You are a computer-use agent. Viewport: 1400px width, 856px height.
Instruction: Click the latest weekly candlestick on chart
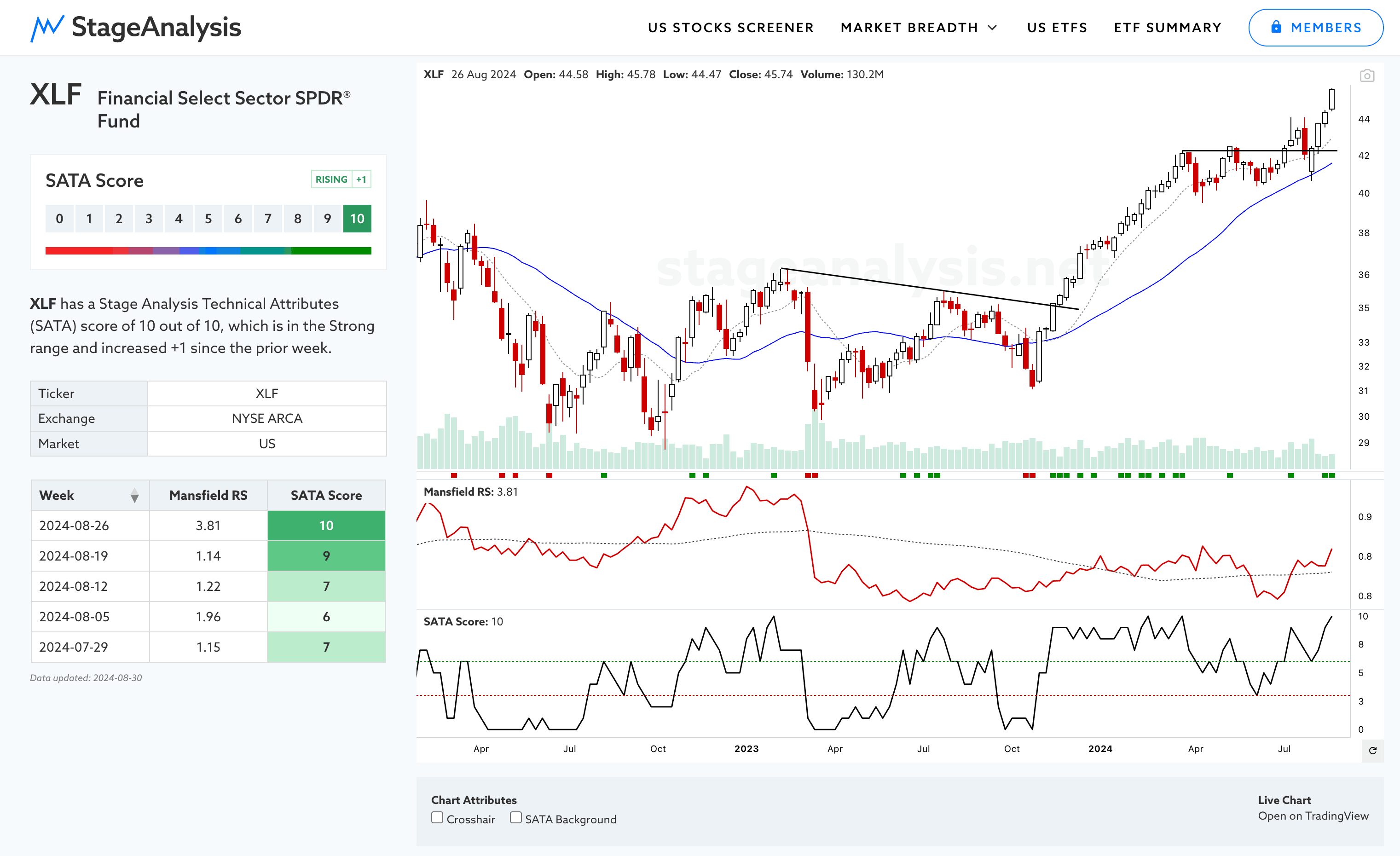1331,99
